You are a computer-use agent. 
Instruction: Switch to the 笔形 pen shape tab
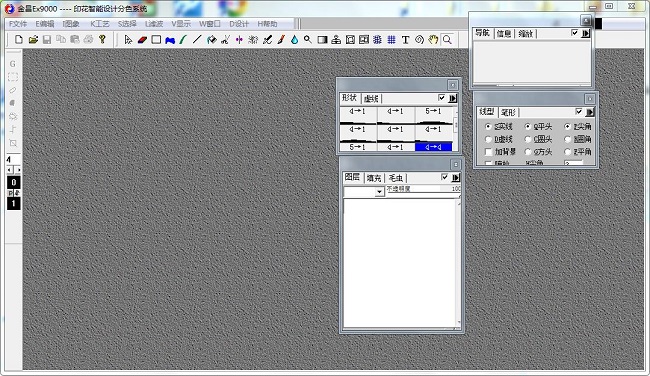point(508,112)
